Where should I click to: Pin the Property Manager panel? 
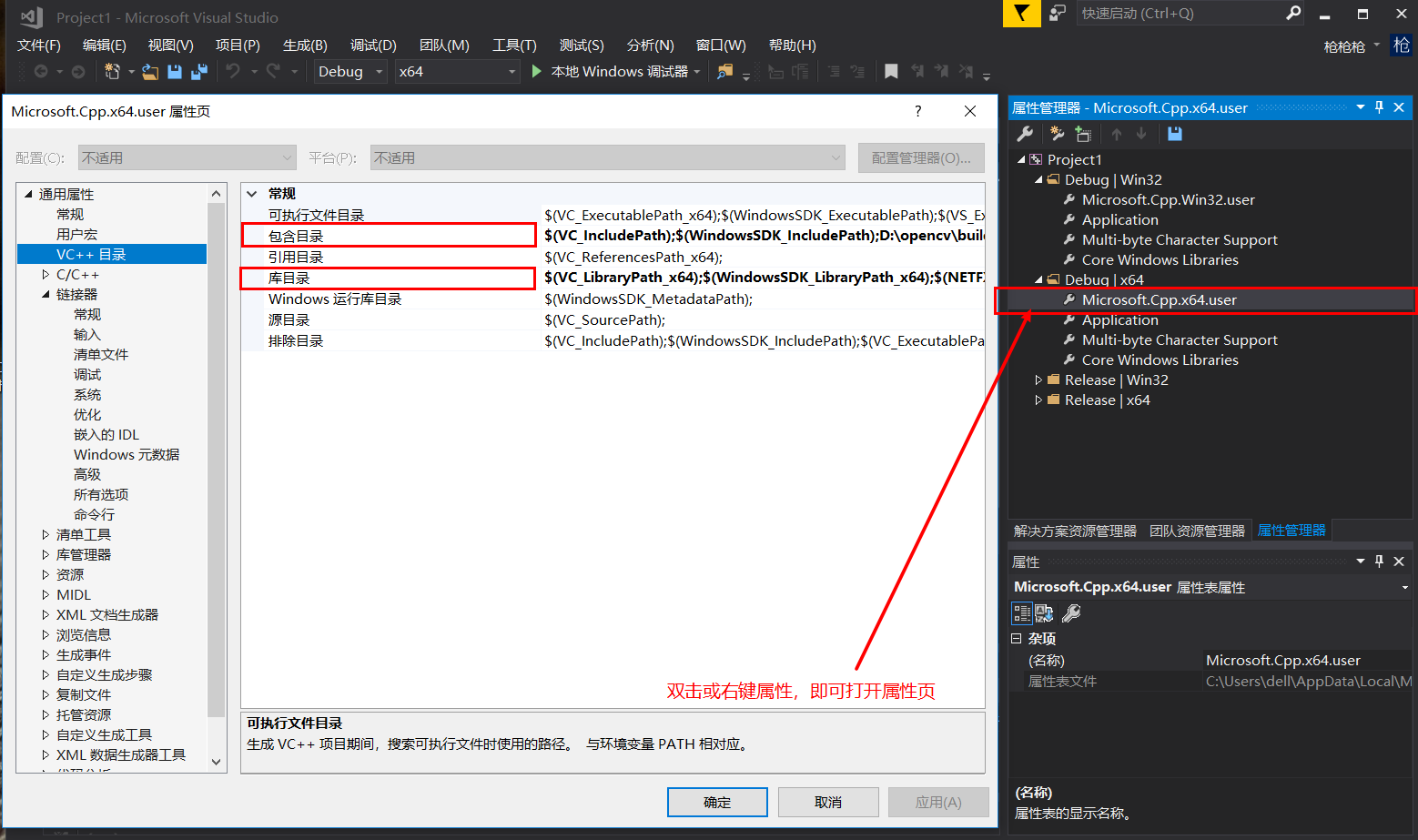1379,107
